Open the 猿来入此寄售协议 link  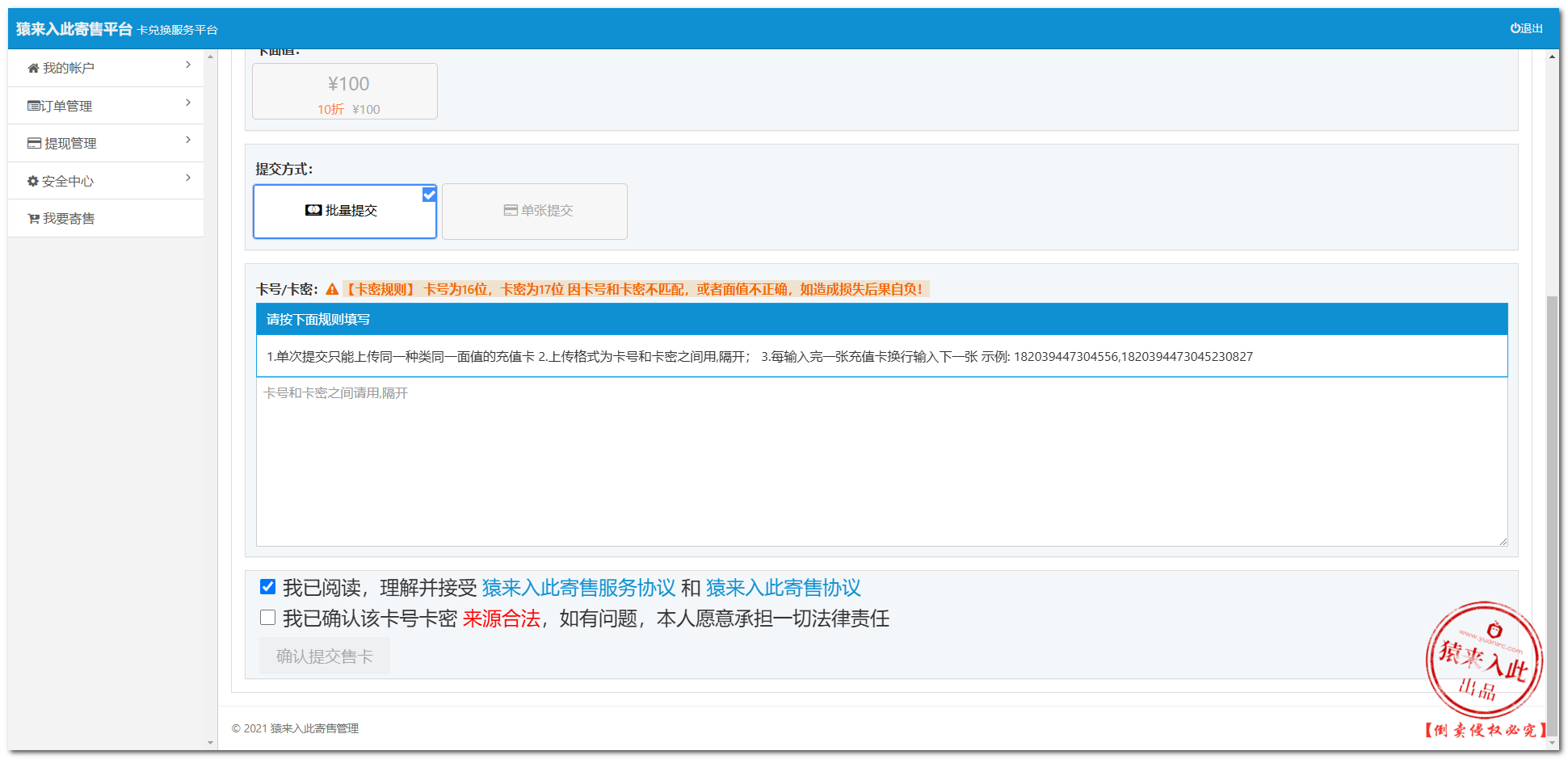pos(784,588)
